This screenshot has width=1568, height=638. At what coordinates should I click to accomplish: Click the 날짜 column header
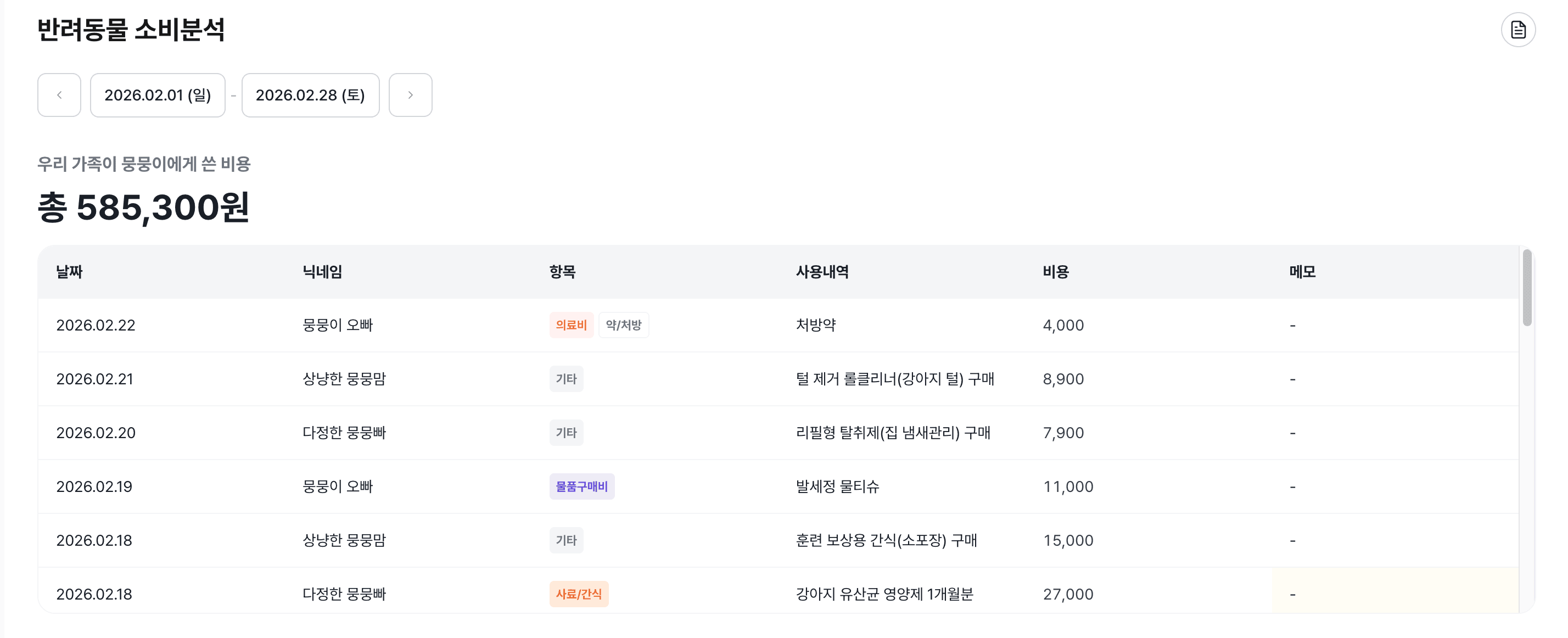[69, 272]
